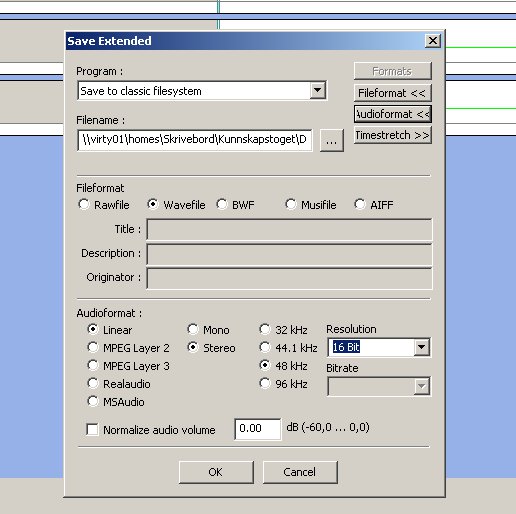The image size is (516, 514).
Task: Choose BWF as the file format
Action: 222,204
